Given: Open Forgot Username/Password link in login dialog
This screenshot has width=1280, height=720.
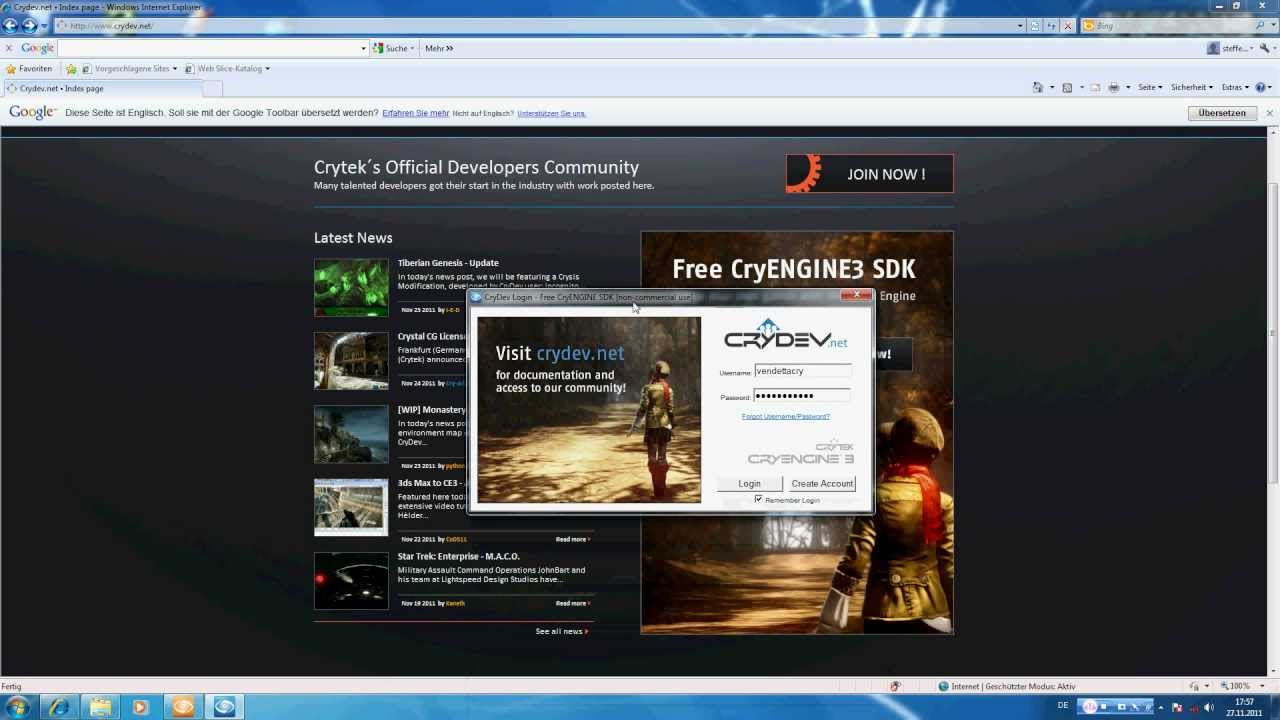Looking at the screenshot, I should pyautogui.click(x=786, y=416).
